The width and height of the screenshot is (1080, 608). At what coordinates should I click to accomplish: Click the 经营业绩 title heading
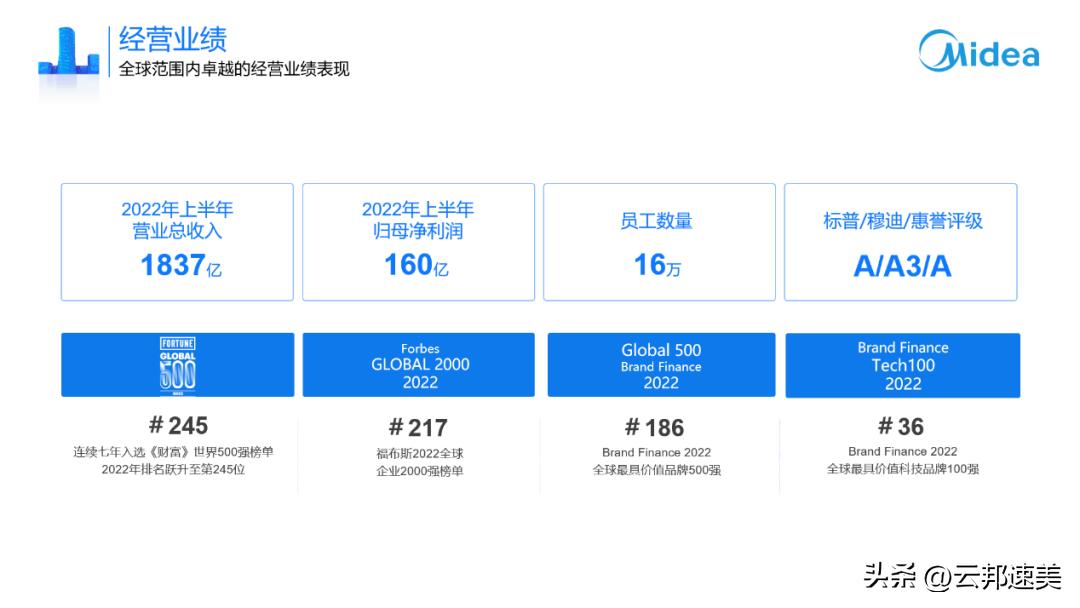pyautogui.click(x=172, y=38)
